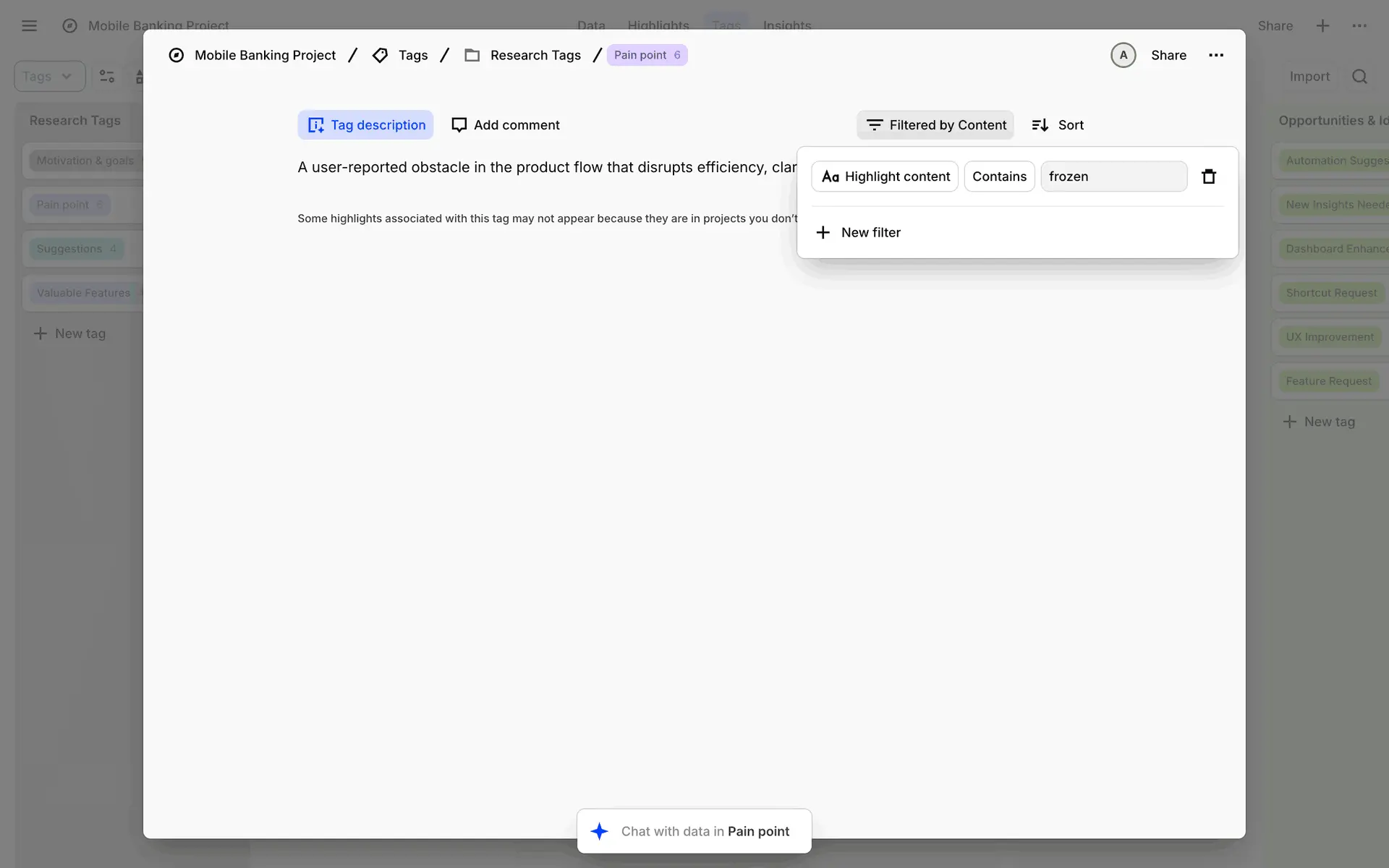Click the Add comment button

click(505, 125)
